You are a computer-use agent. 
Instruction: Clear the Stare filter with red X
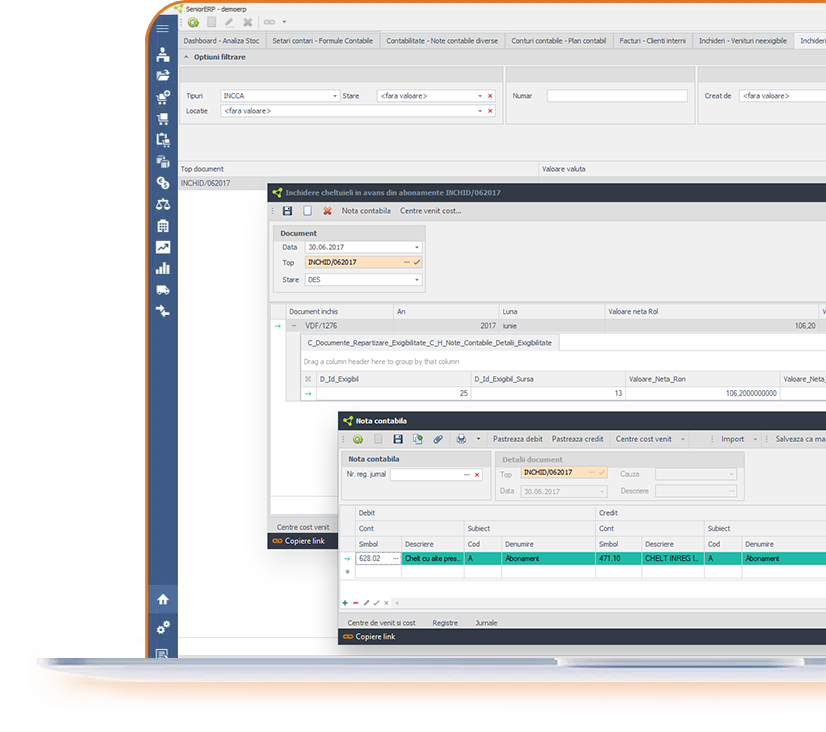pyautogui.click(x=490, y=96)
